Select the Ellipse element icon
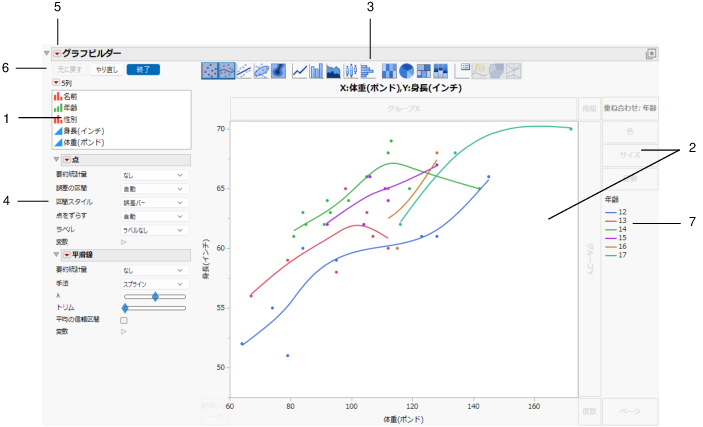This screenshot has width=703, height=427. pyautogui.click(x=261, y=71)
